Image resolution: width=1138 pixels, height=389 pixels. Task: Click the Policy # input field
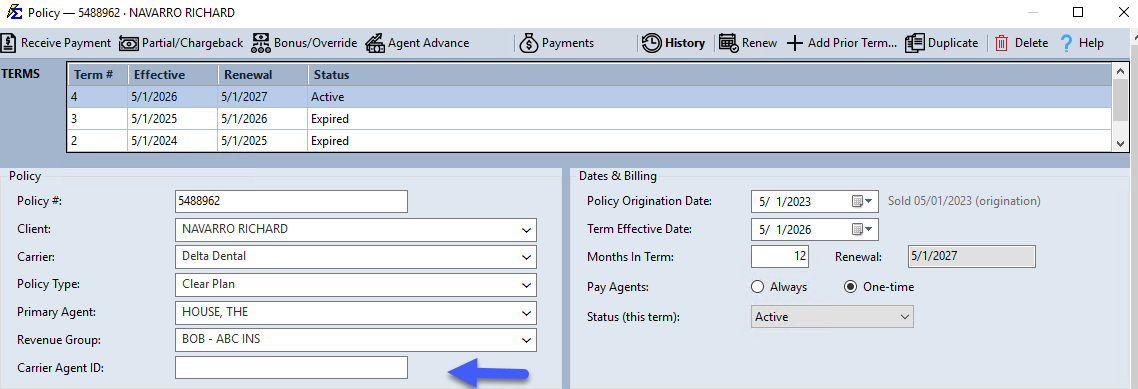pyautogui.click(x=291, y=201)
